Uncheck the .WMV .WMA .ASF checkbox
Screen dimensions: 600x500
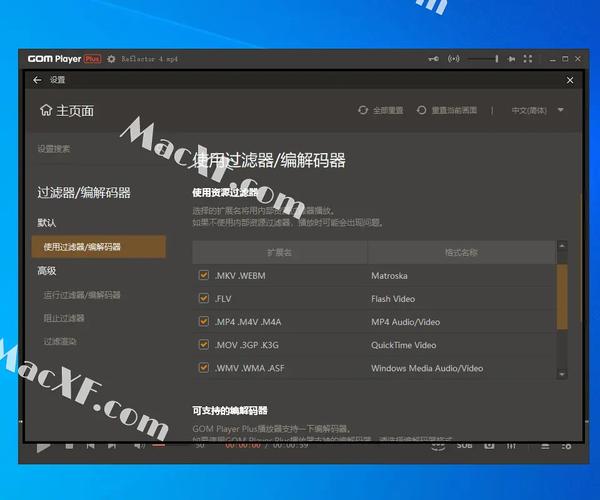204,368
